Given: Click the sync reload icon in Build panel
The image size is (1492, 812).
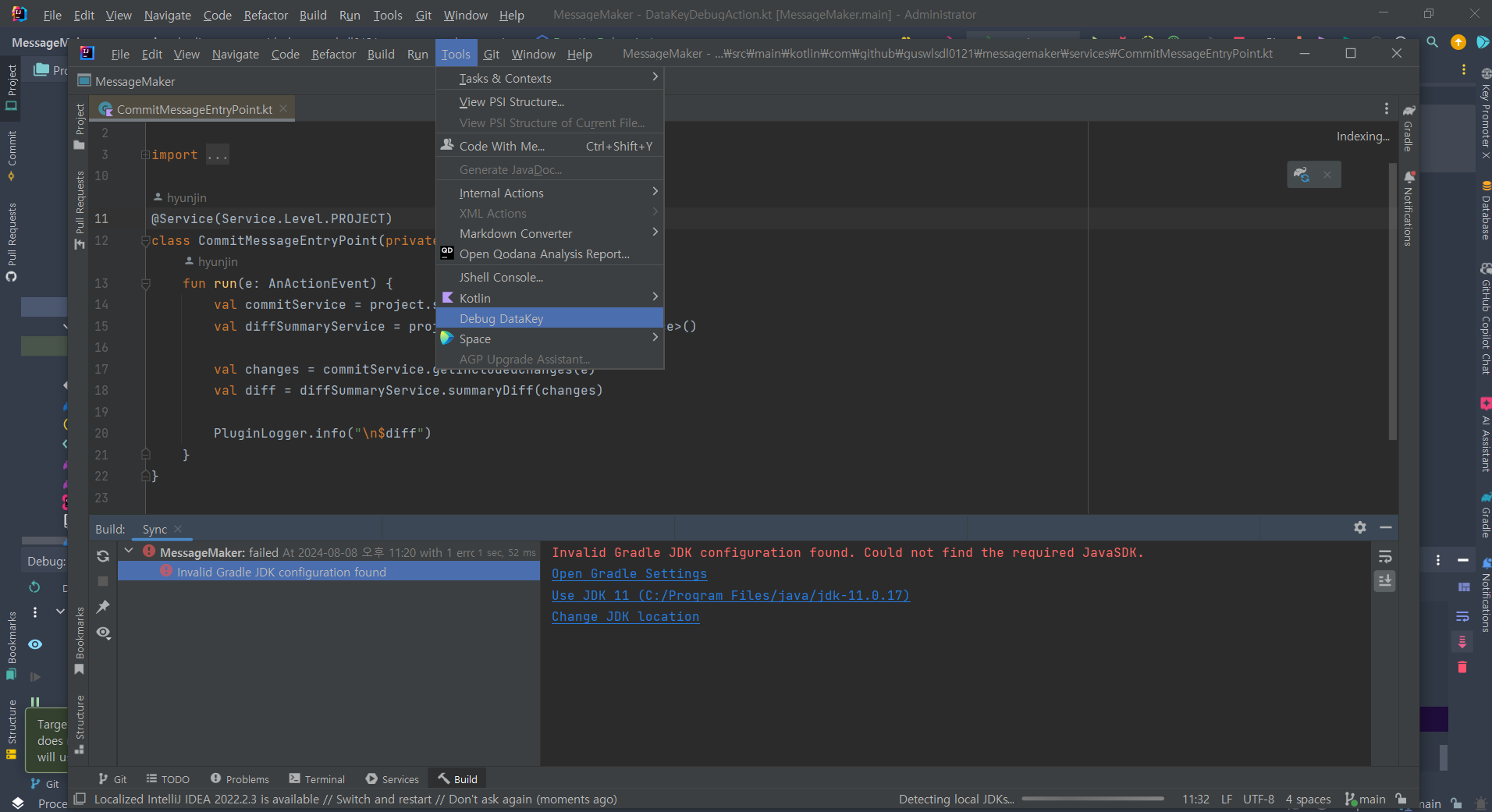Looking at the screenshot, I should coord(103,556).
